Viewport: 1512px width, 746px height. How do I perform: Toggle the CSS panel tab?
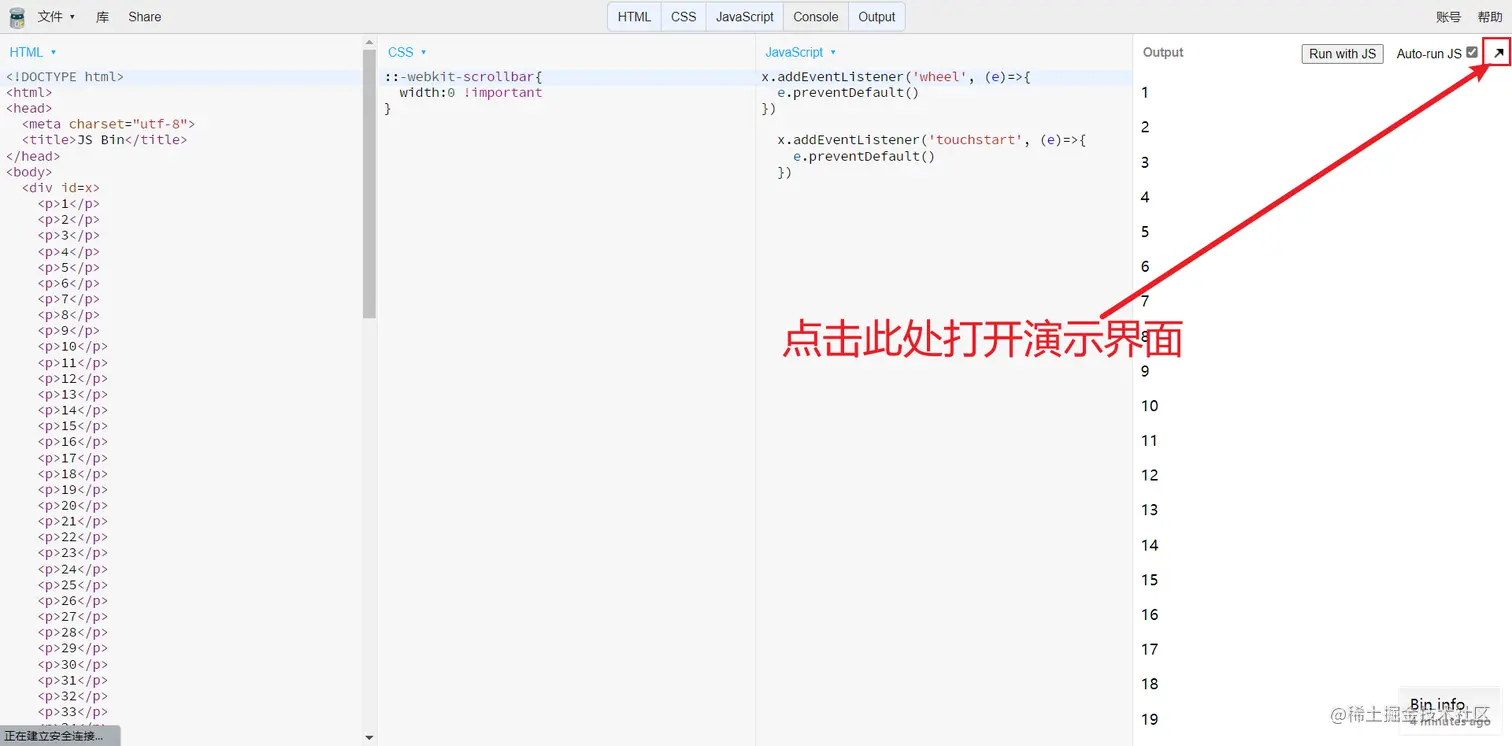tap(683, 16)
